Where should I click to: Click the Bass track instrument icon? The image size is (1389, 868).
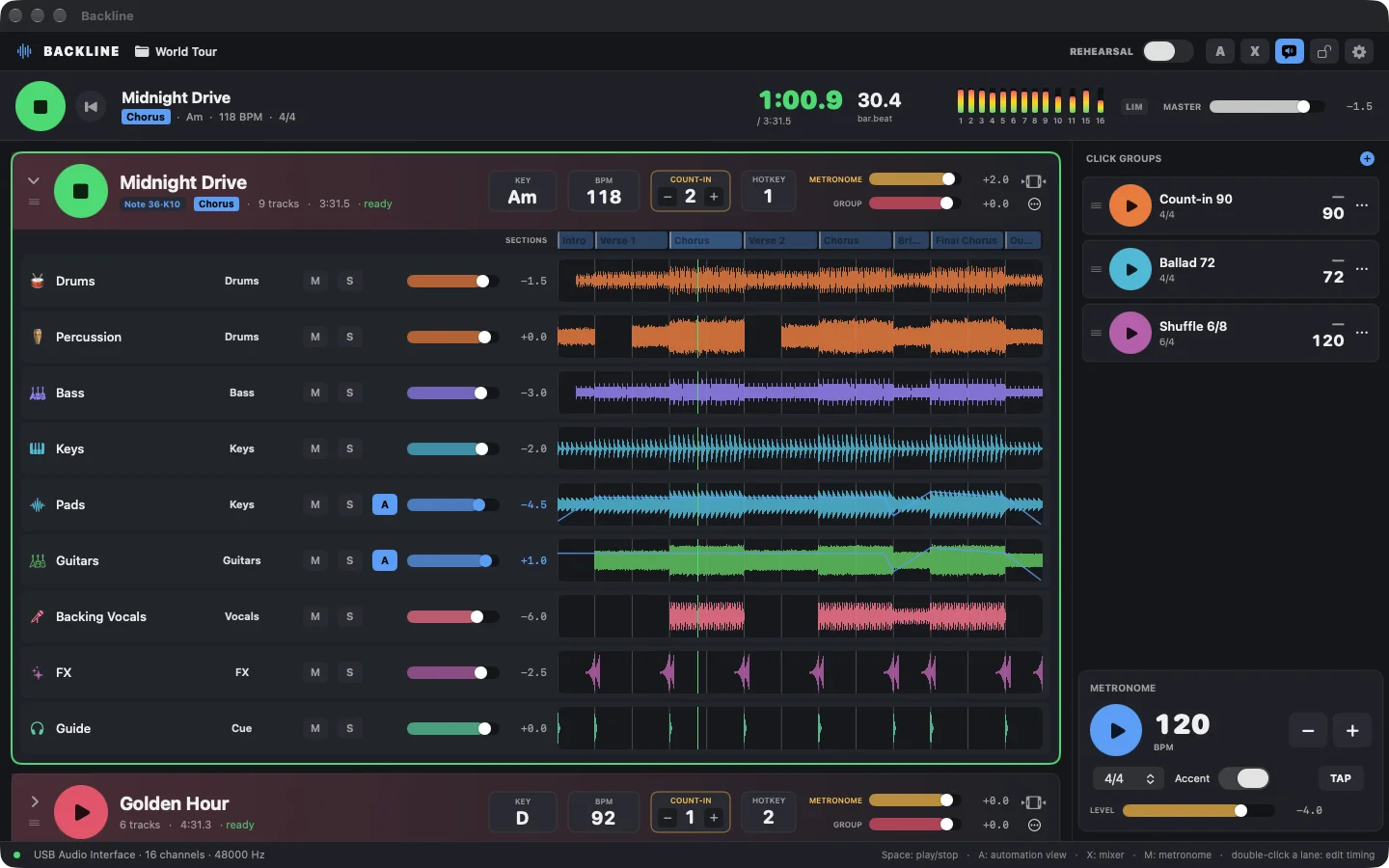[38, 393]
